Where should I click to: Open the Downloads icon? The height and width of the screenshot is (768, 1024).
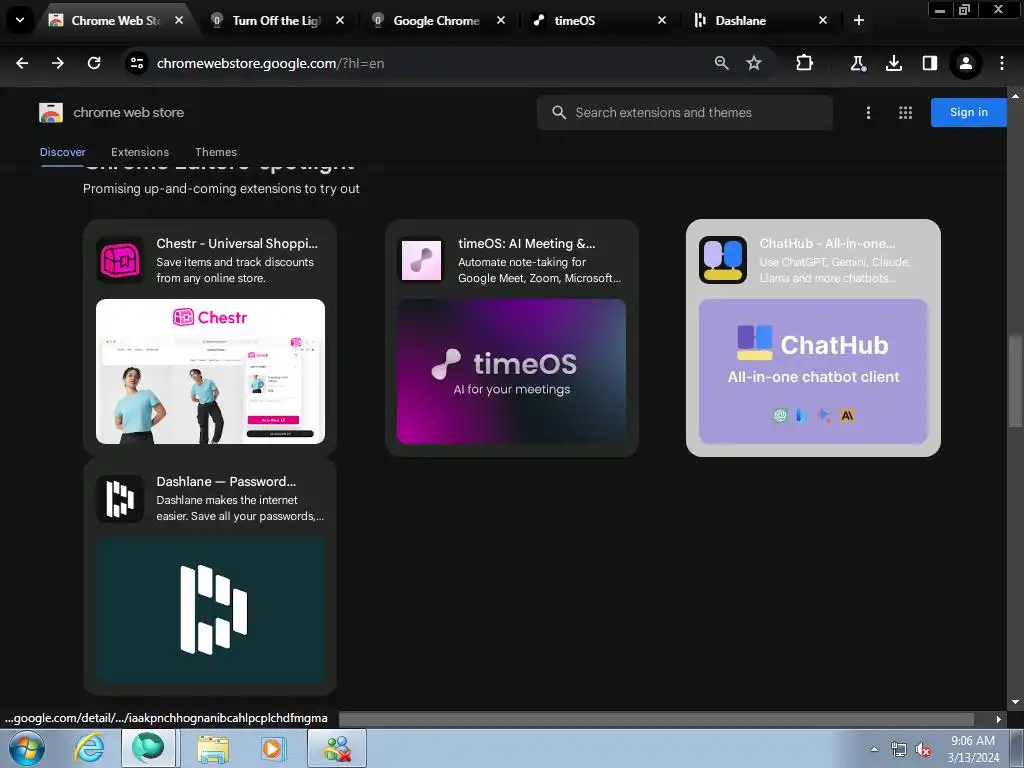coord(893,63)
